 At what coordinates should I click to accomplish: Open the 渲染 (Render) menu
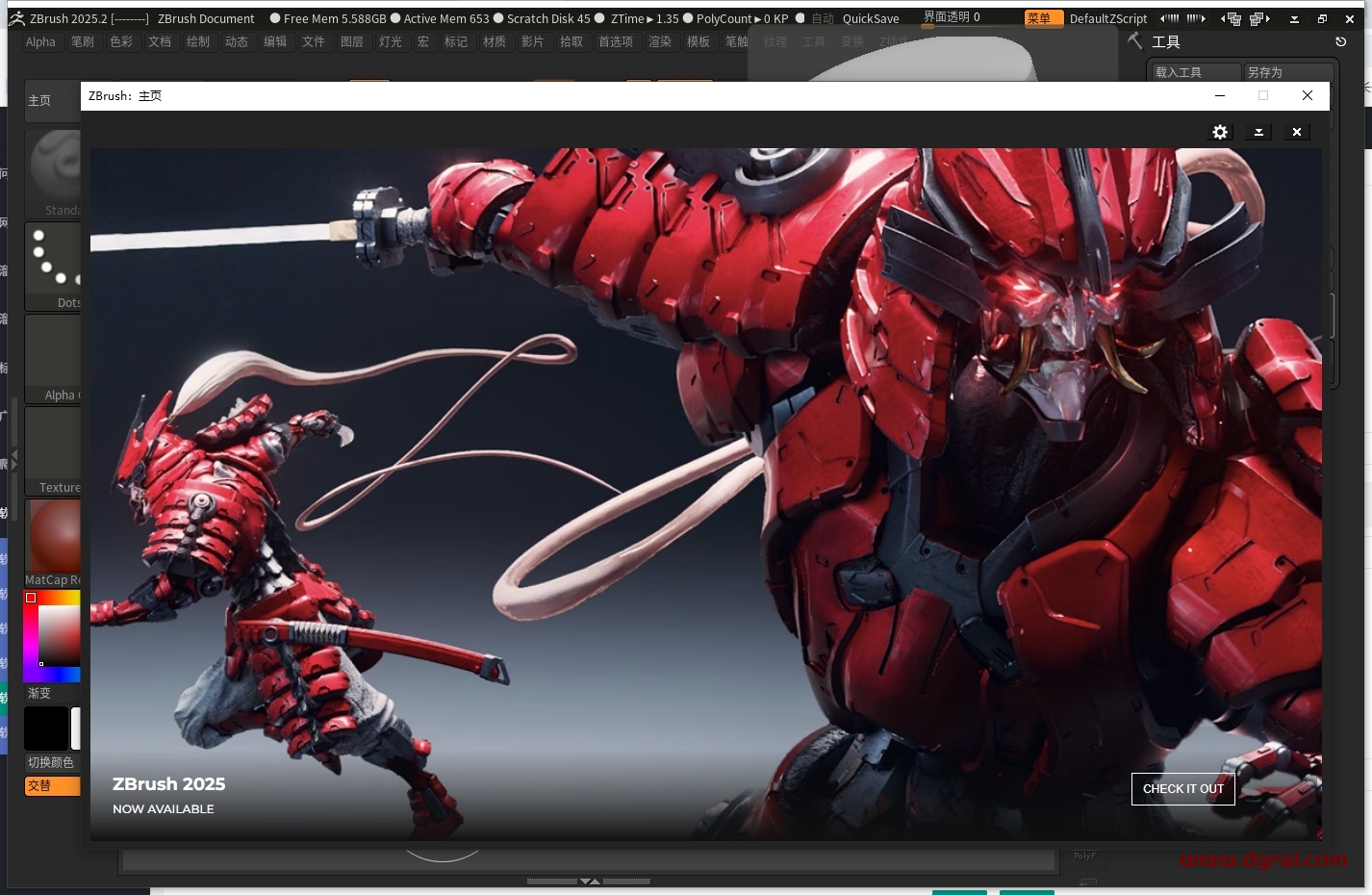point(659,41)
